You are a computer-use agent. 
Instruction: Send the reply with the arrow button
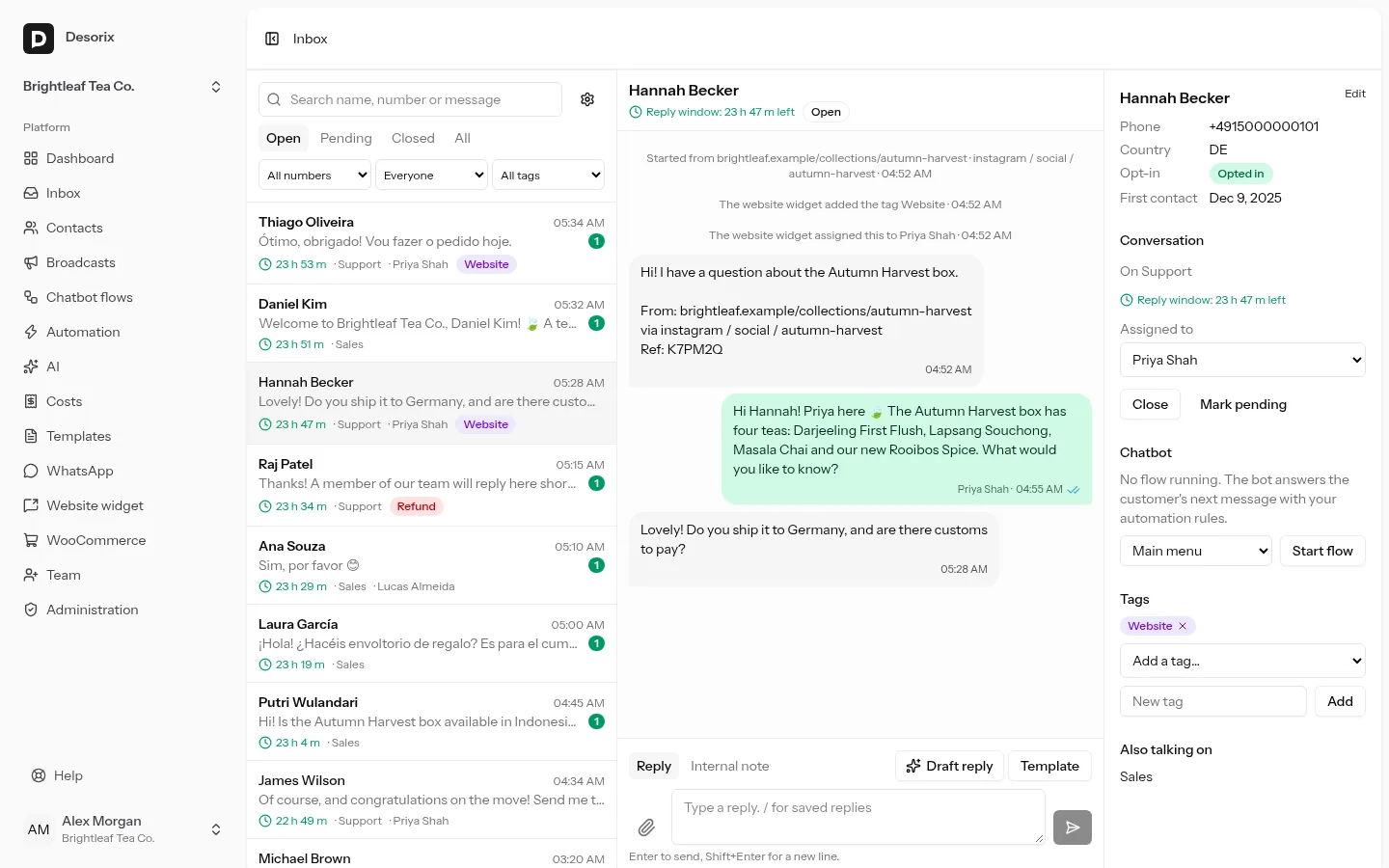coord(1073,827)
